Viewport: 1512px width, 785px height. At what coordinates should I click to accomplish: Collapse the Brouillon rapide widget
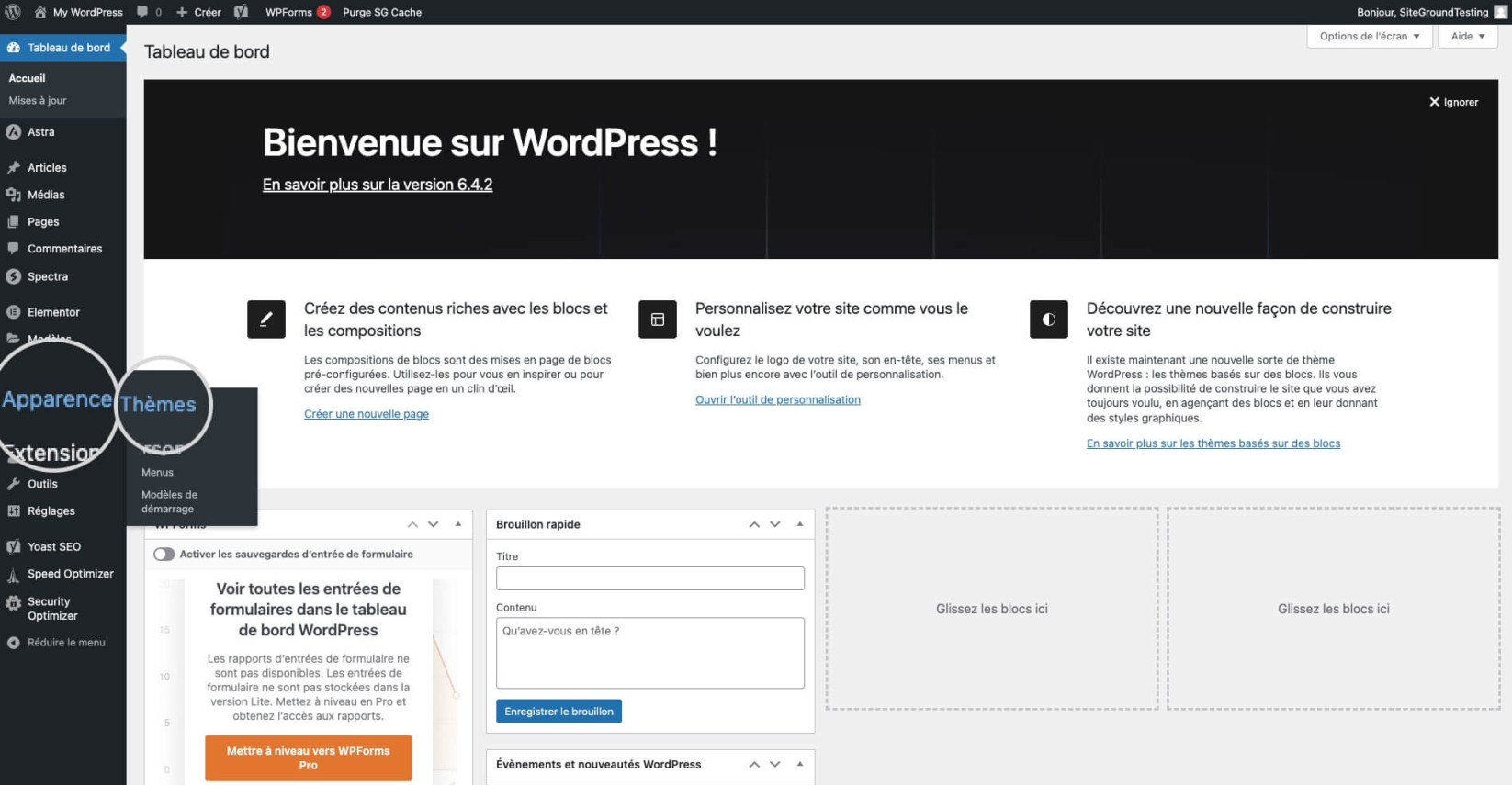[800, 524]
